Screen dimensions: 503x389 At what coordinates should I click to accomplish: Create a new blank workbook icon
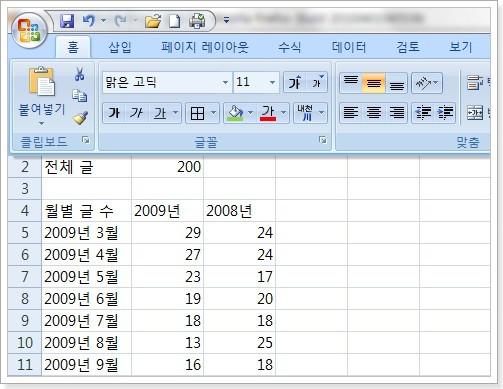175,21
